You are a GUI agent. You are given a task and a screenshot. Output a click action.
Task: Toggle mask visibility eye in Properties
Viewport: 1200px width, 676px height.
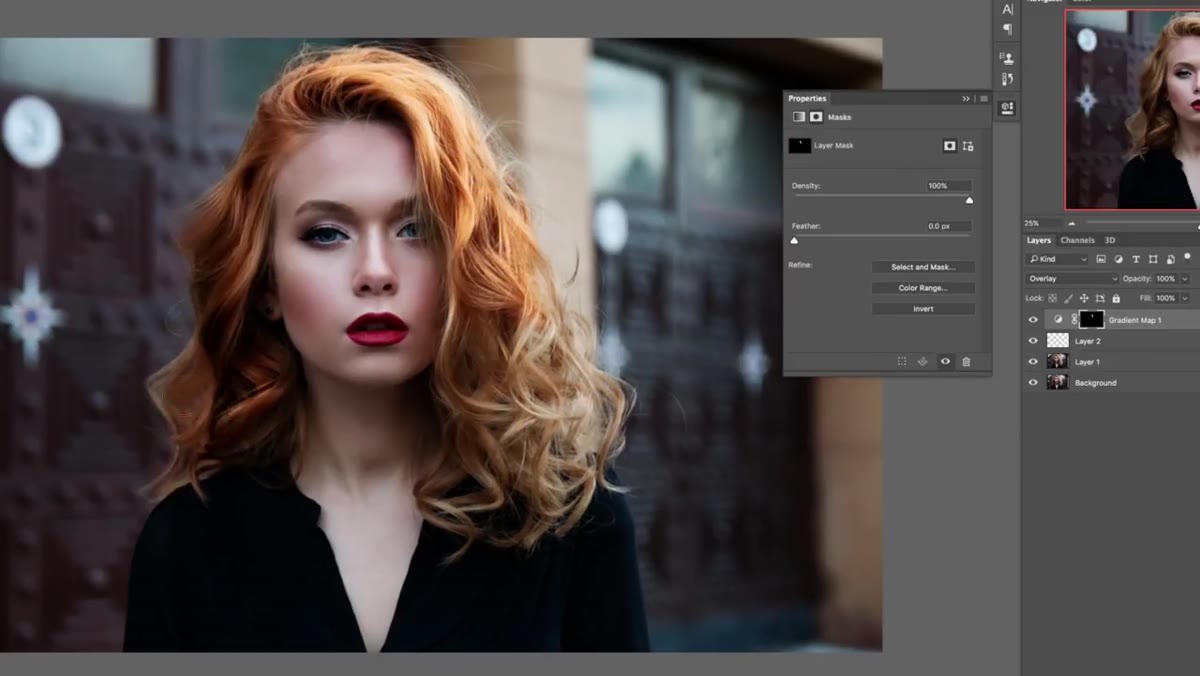[x=945, y=361]
